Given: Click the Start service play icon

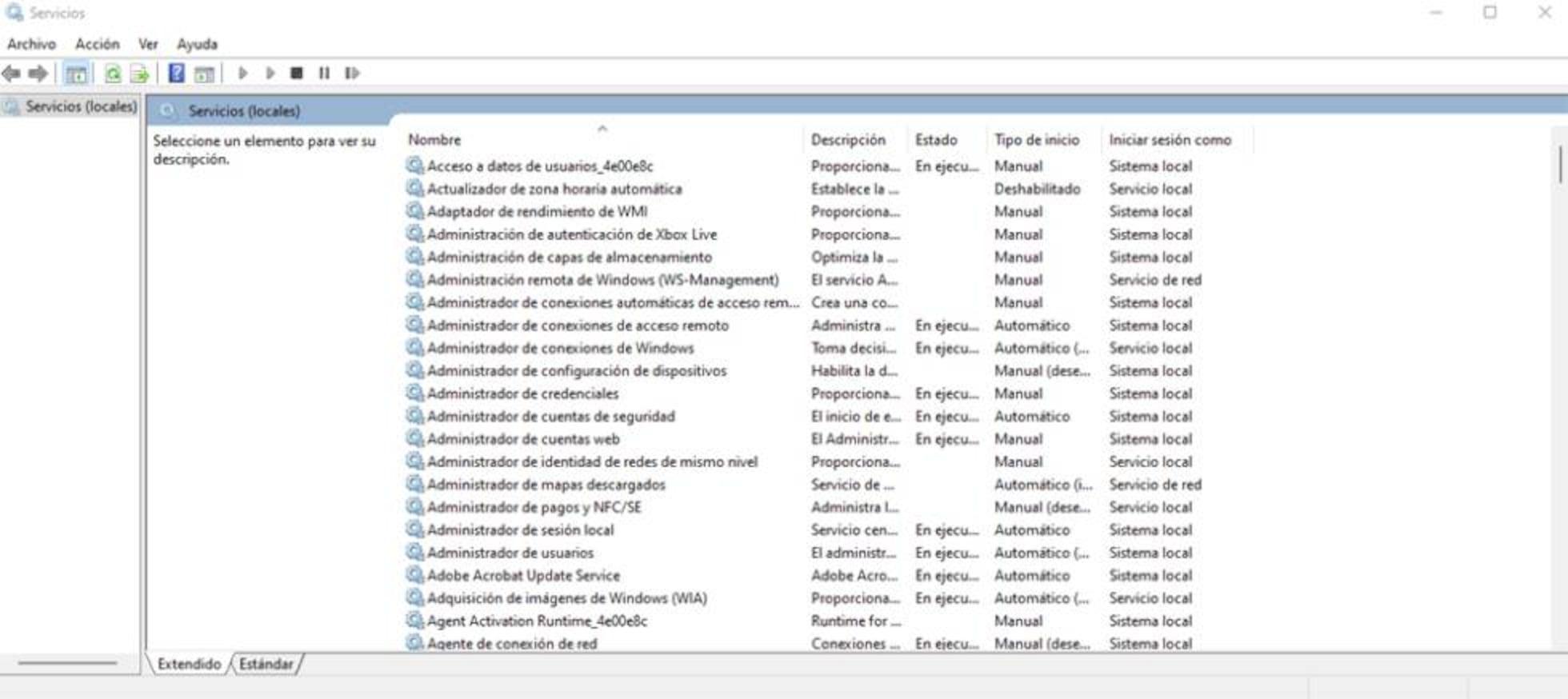Looking at the screenshot, I should click(x=243, y=74).
